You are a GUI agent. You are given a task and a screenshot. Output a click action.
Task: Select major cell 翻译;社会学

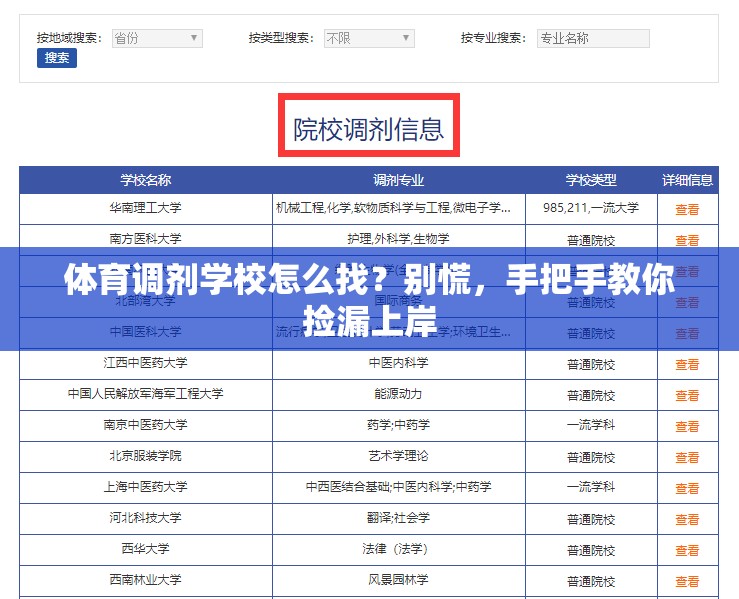[399, 518]
